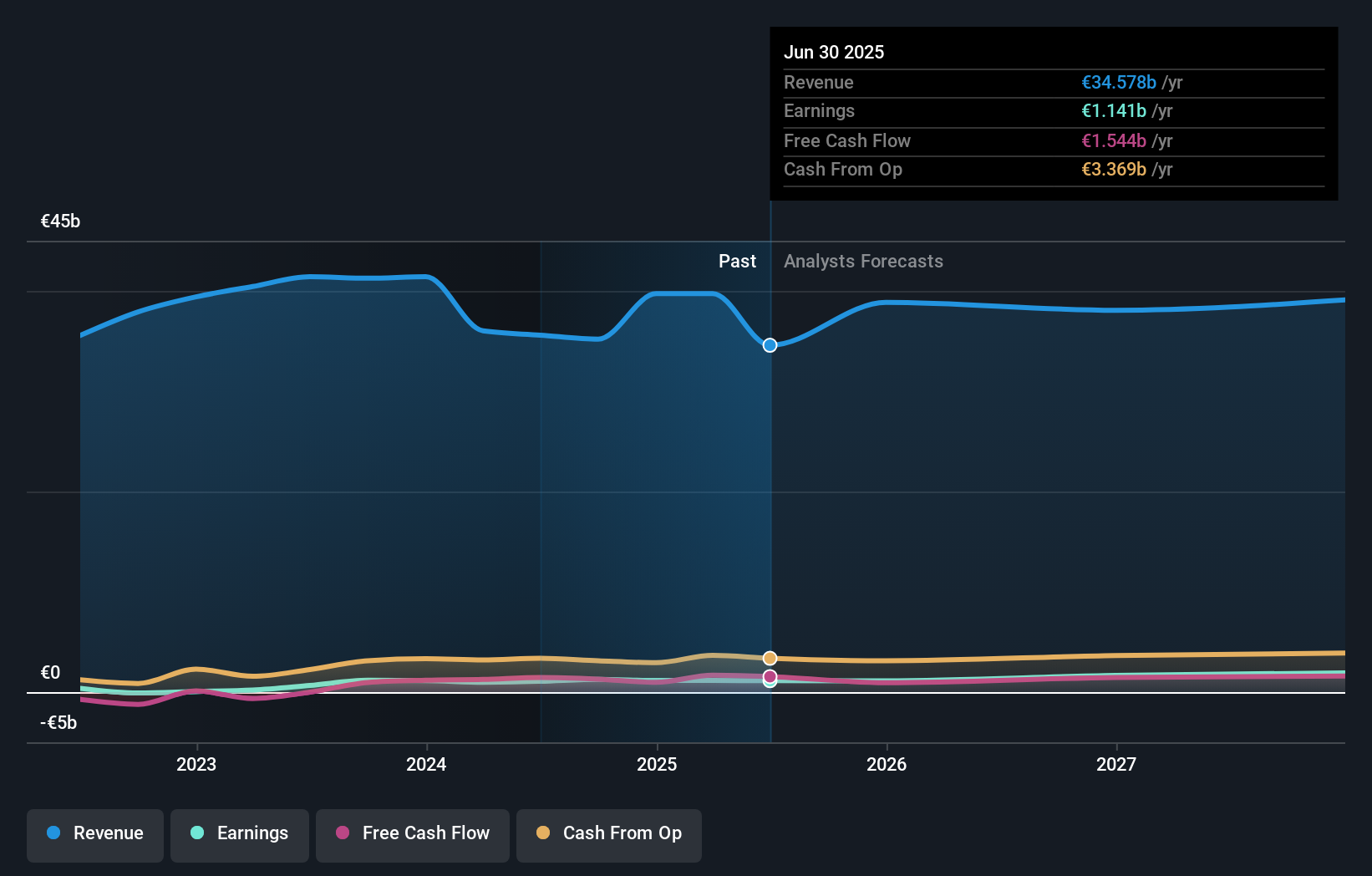The width and height of the screenshot is (1372, 876).
Task: Click the 2025 label on the time axis
Action: tap(658, 764)
